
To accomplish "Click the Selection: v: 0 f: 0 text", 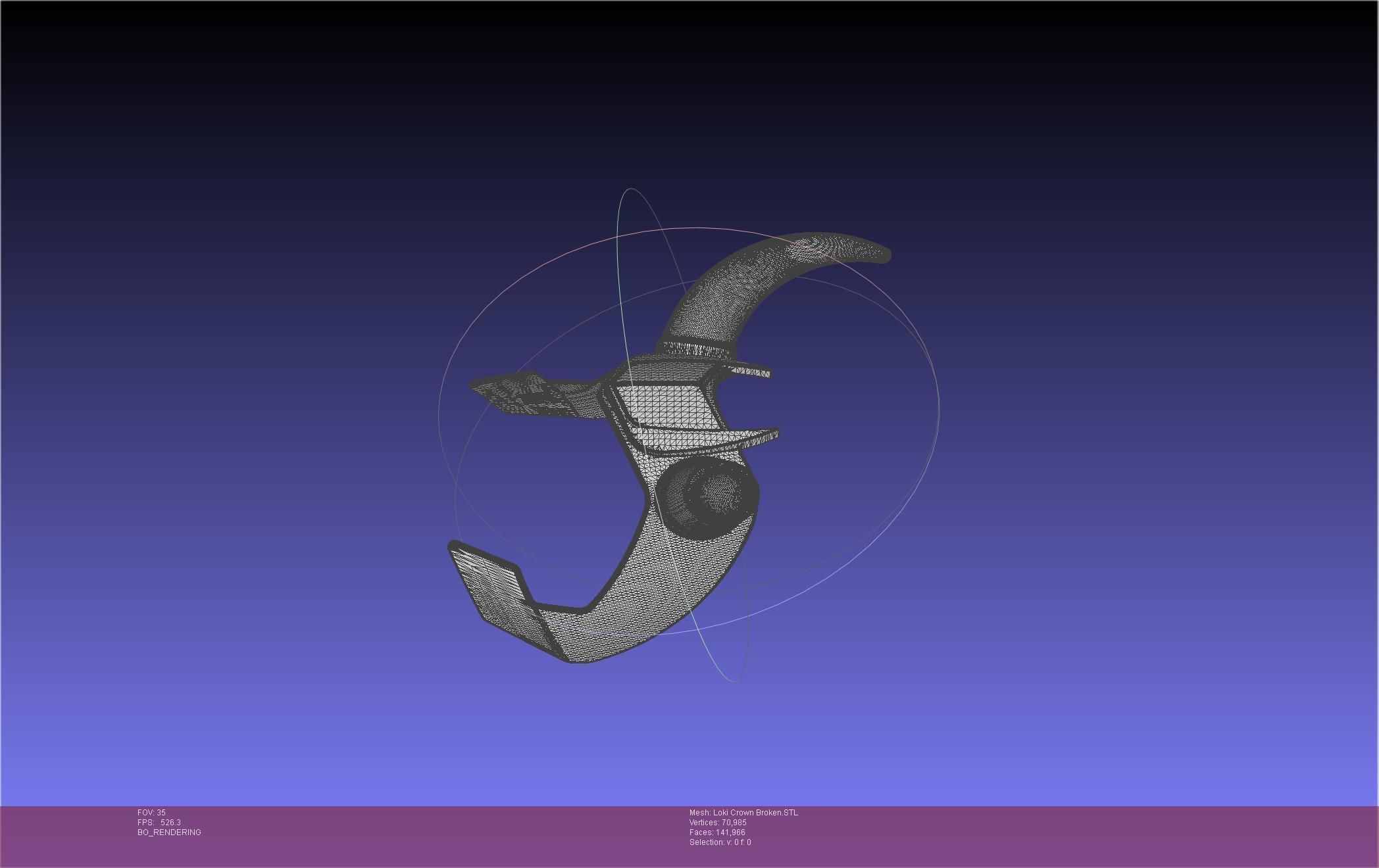I will coord(720,842).
